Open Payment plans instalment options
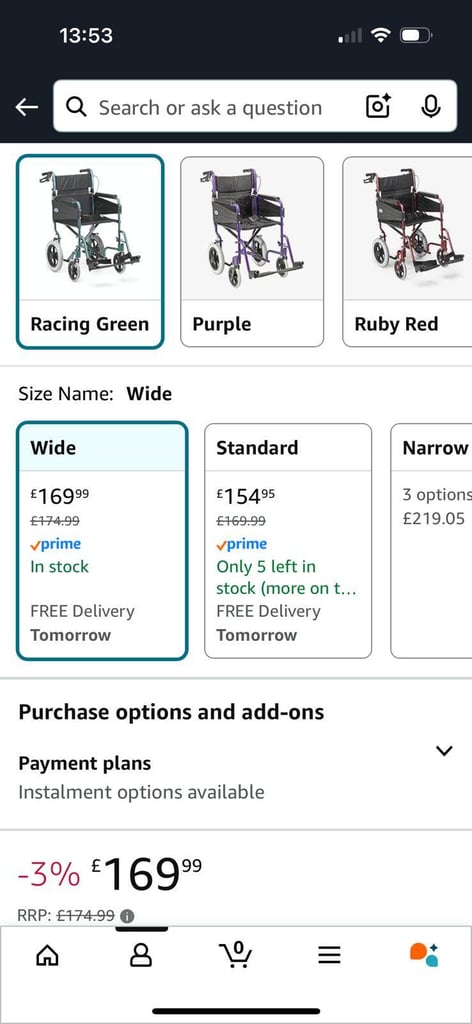472x1024 pixels. coord(236,777)
